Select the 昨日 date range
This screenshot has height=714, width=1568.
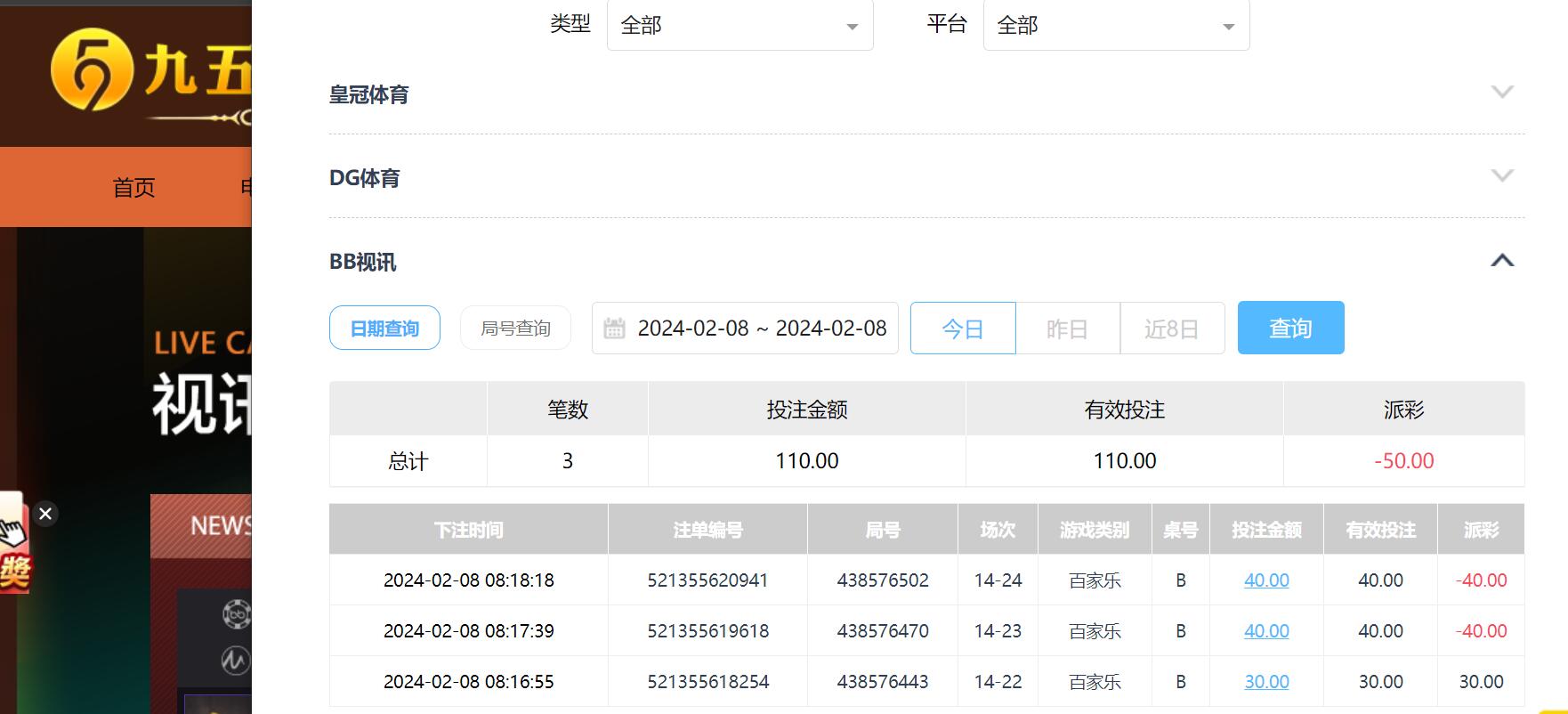(x=1067, y=329)
